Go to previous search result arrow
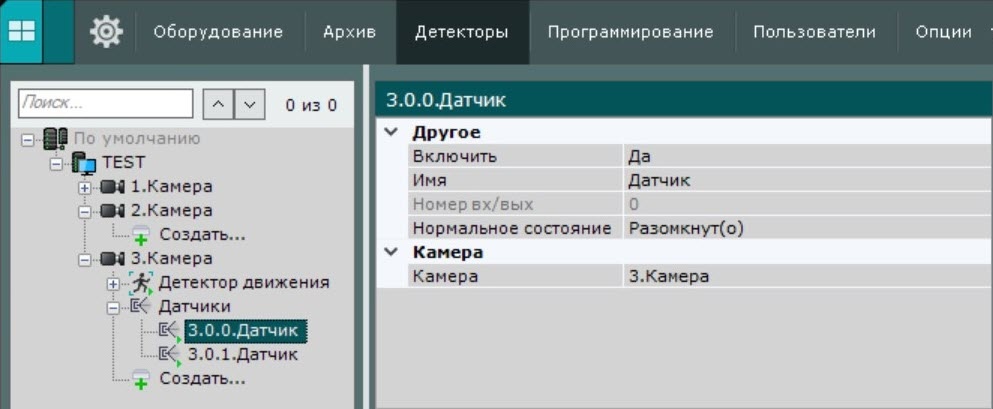The width and height of the screenshot is (993, 409). (x=217, y=104)
